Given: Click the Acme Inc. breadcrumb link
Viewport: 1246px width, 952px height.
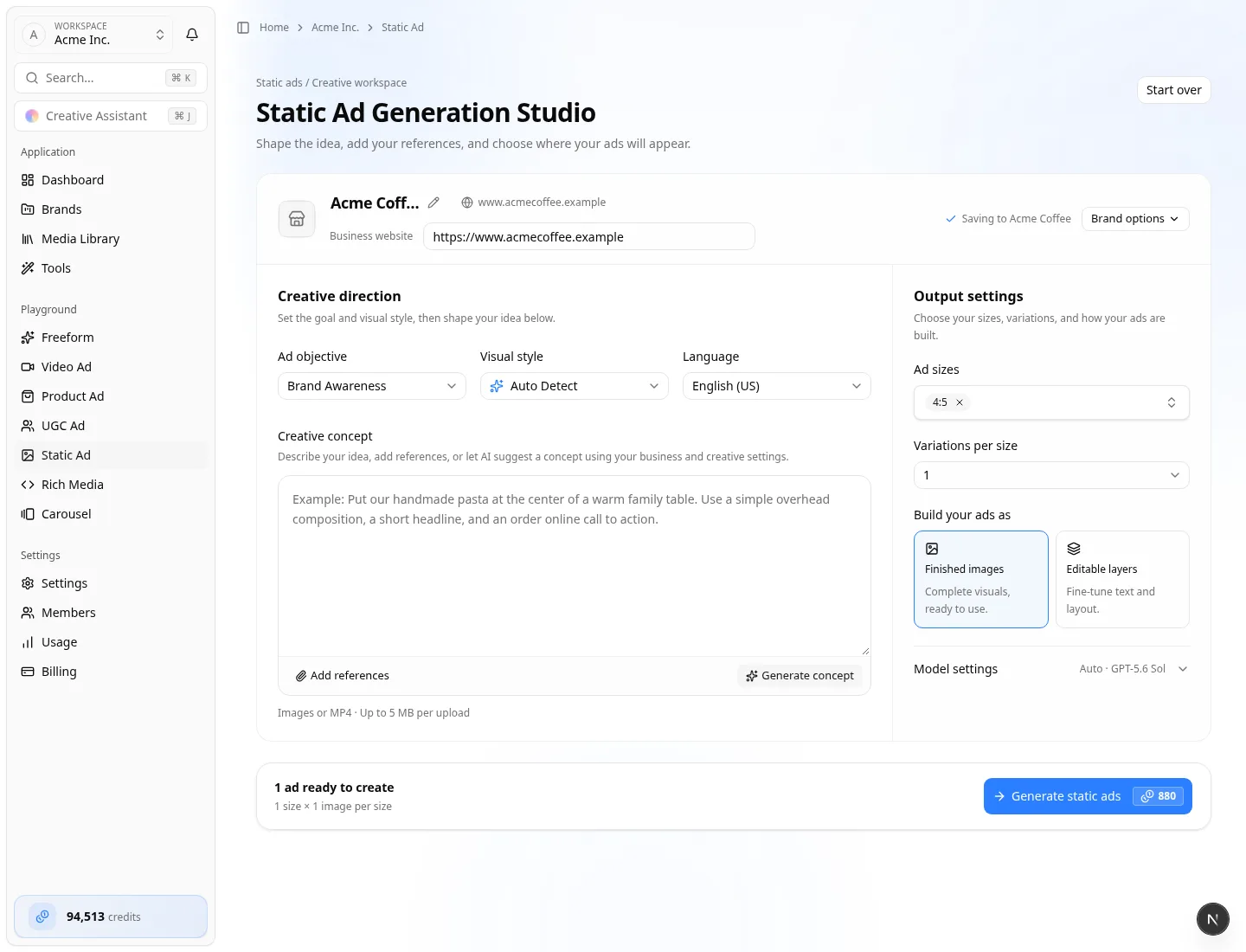Looking at the screenshot, I should [335, 28].
